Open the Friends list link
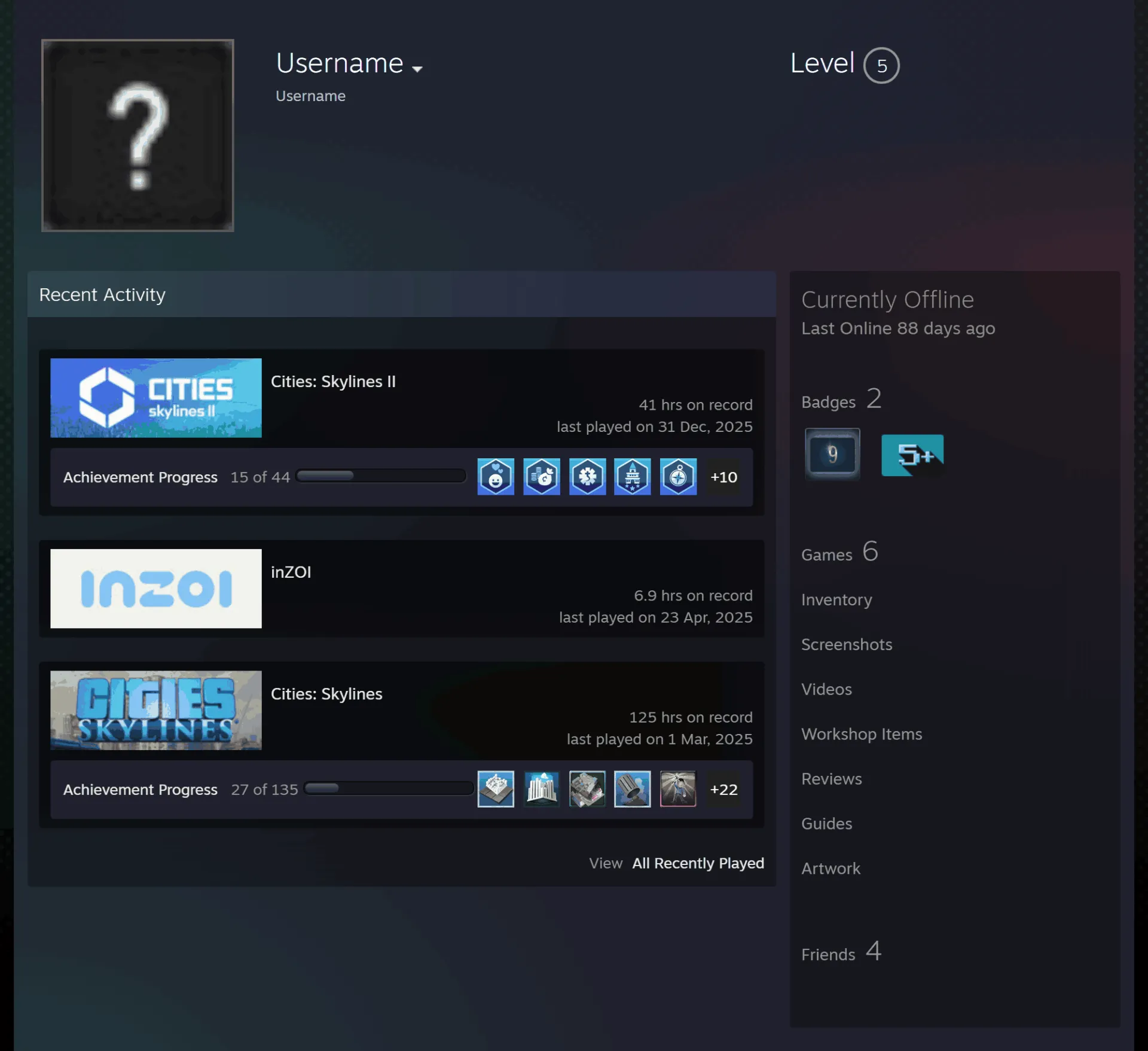The height and width of the screenshot is (1051, 1148). click(x=841, y=952)
